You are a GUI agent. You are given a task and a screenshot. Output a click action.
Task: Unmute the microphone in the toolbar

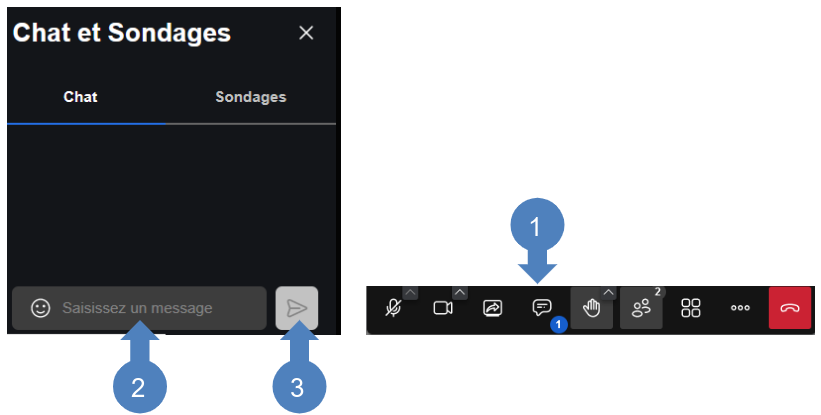click(x=393, y=308)
